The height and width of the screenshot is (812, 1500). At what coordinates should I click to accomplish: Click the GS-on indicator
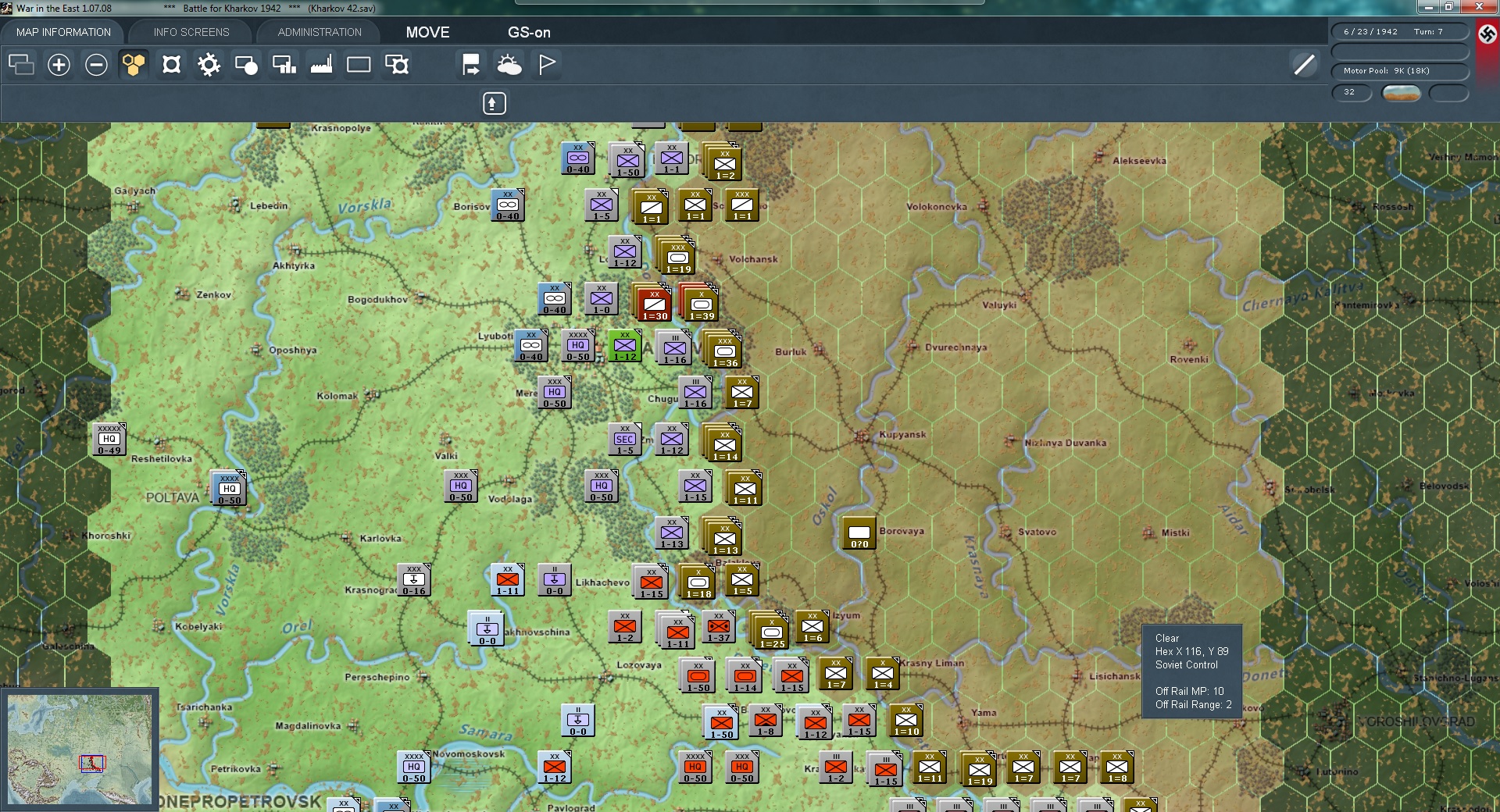(529, 32)
